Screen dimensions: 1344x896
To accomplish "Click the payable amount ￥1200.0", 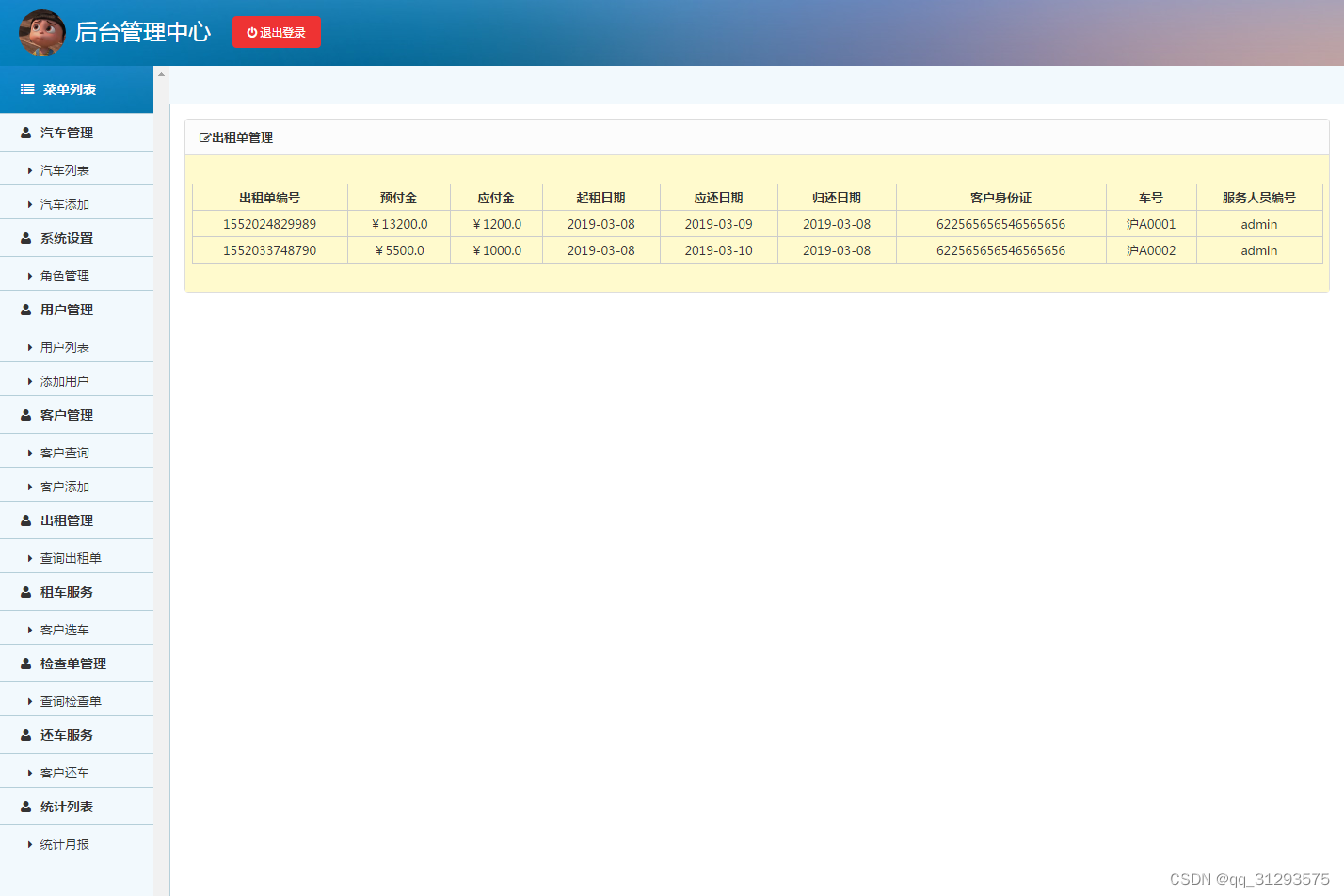I will click(496, 224).
